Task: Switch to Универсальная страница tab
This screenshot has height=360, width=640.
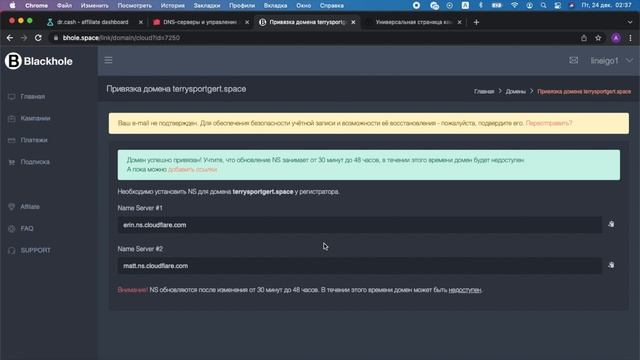Action: pos(413,22)
